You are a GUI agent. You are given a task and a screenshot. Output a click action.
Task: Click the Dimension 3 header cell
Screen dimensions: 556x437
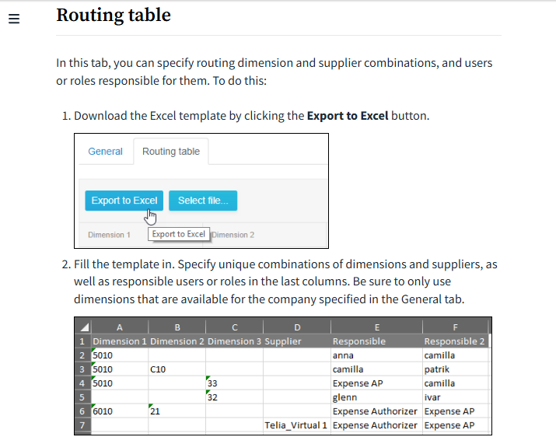pyautogui.click(x=234, y=341)
